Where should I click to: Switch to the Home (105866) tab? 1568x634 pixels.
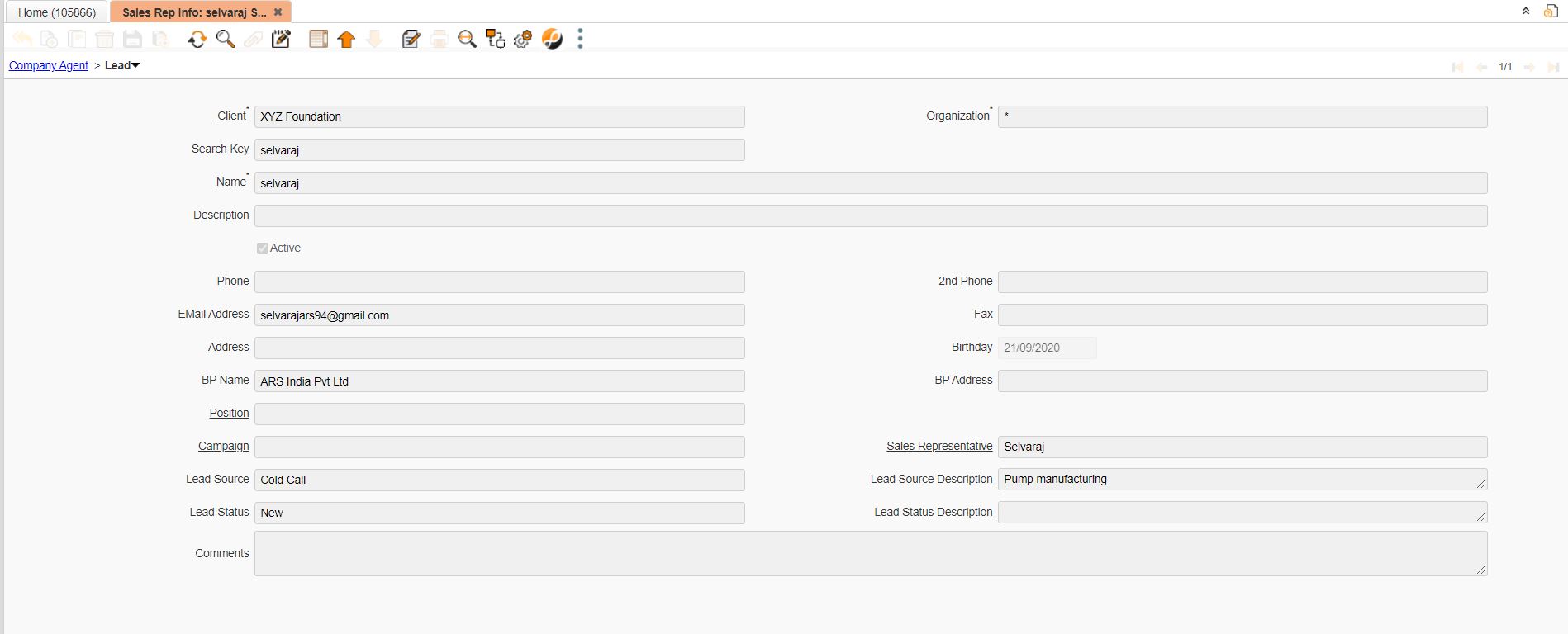pyautogui.click(x=57, y=12)
